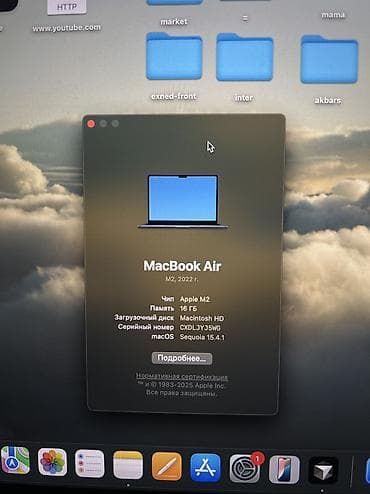This screenshot has height=494, width=370.
Task: Click the 16 ГБ memory value
Action: [x=188, y=308]
